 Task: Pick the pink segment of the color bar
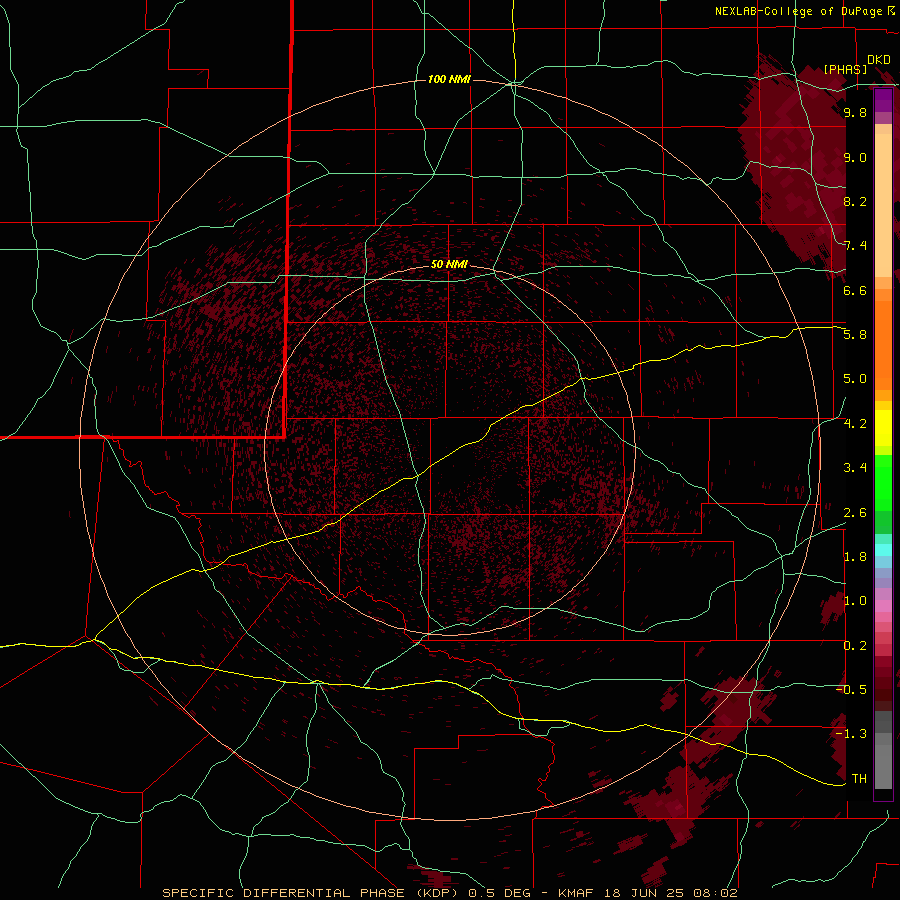click(883, 606)
